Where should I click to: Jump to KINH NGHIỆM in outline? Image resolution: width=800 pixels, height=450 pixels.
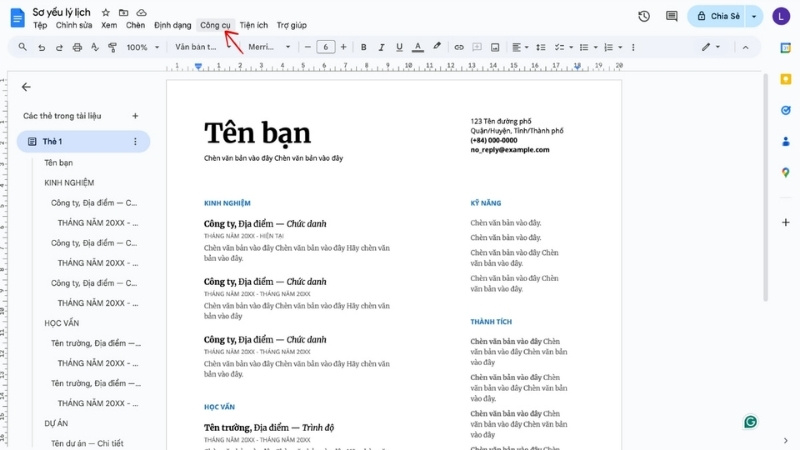69,183
